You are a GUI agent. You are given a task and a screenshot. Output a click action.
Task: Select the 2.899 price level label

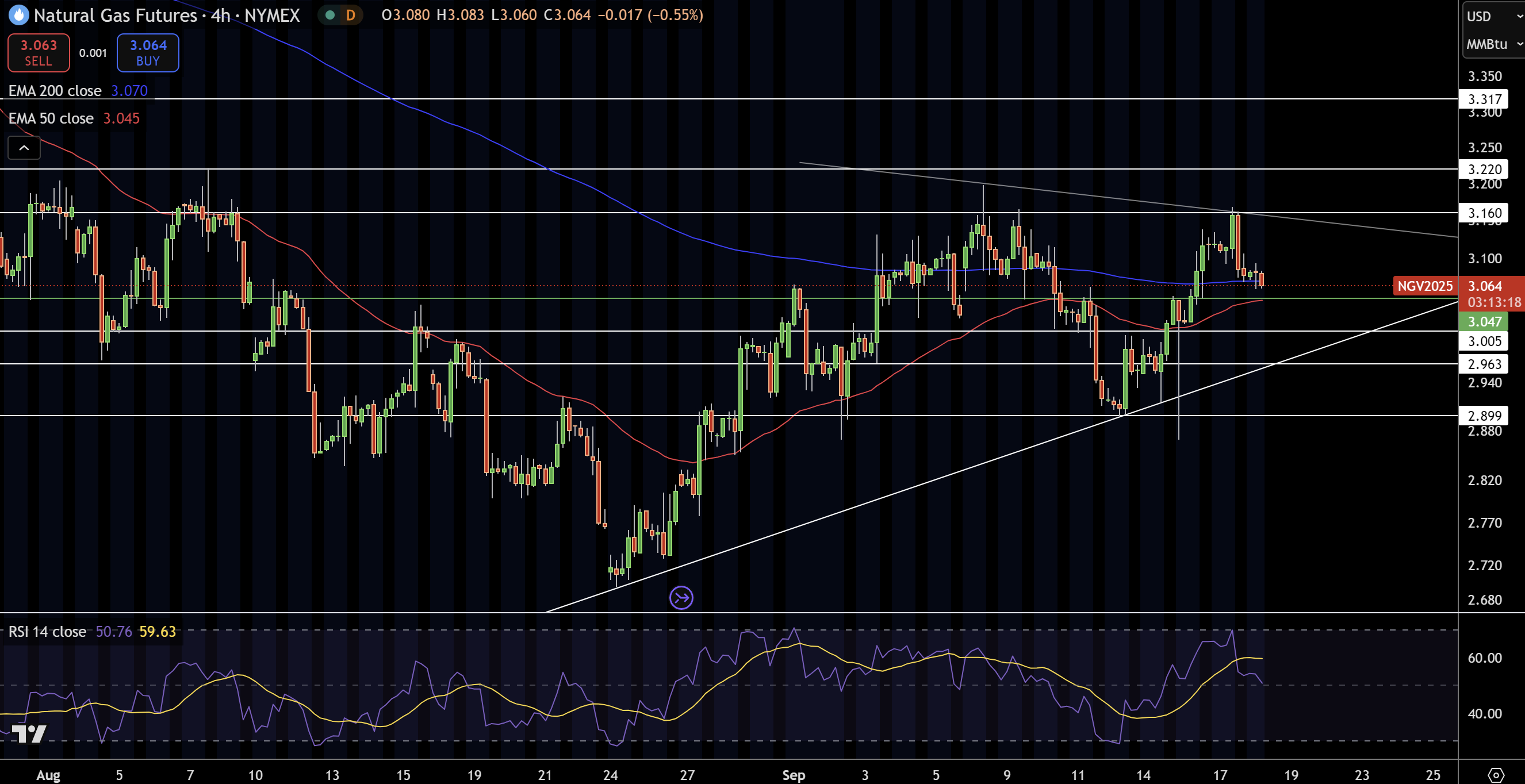click(1484, 416)
